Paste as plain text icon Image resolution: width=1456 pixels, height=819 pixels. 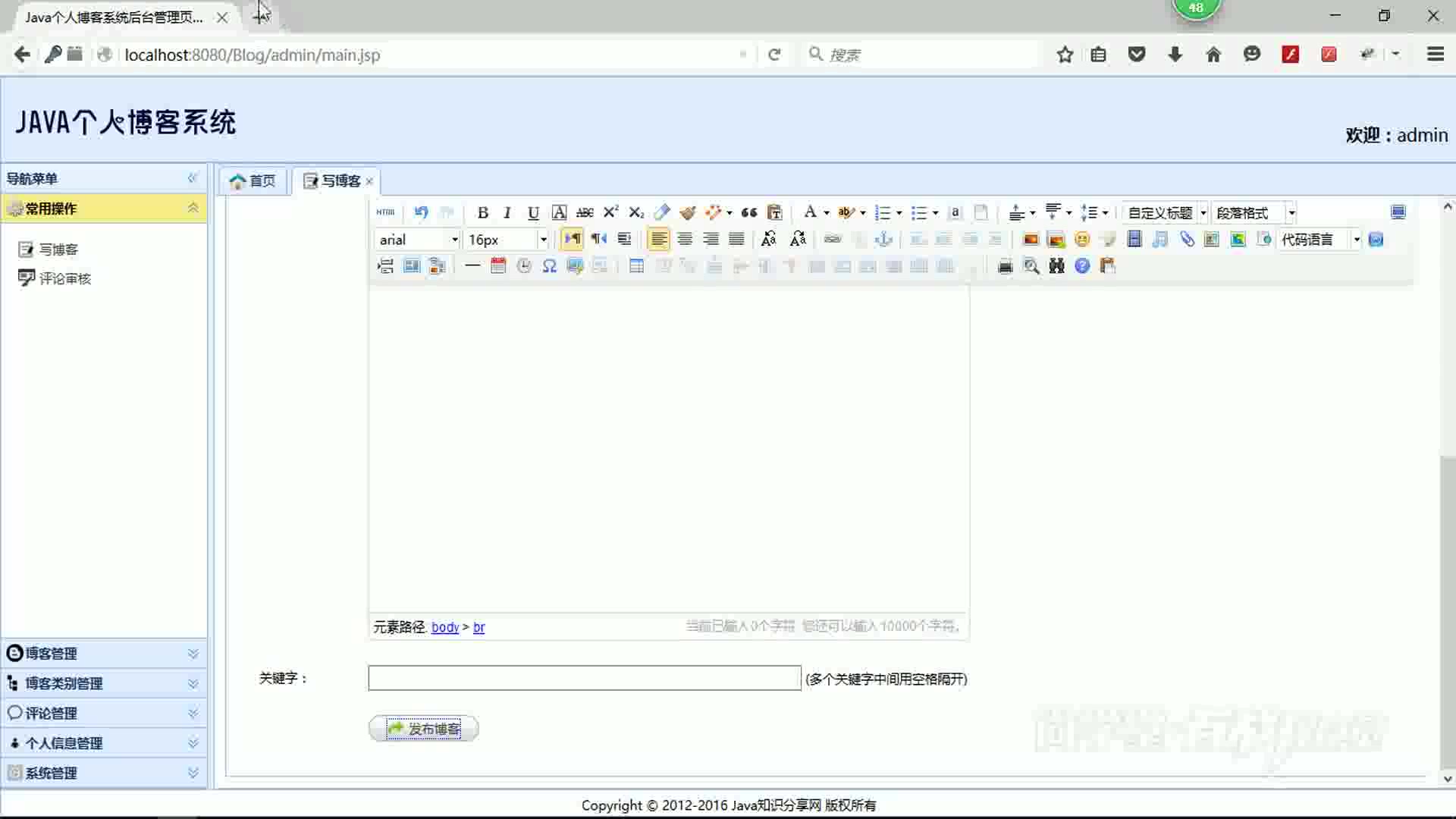click(x=774, y=212)
